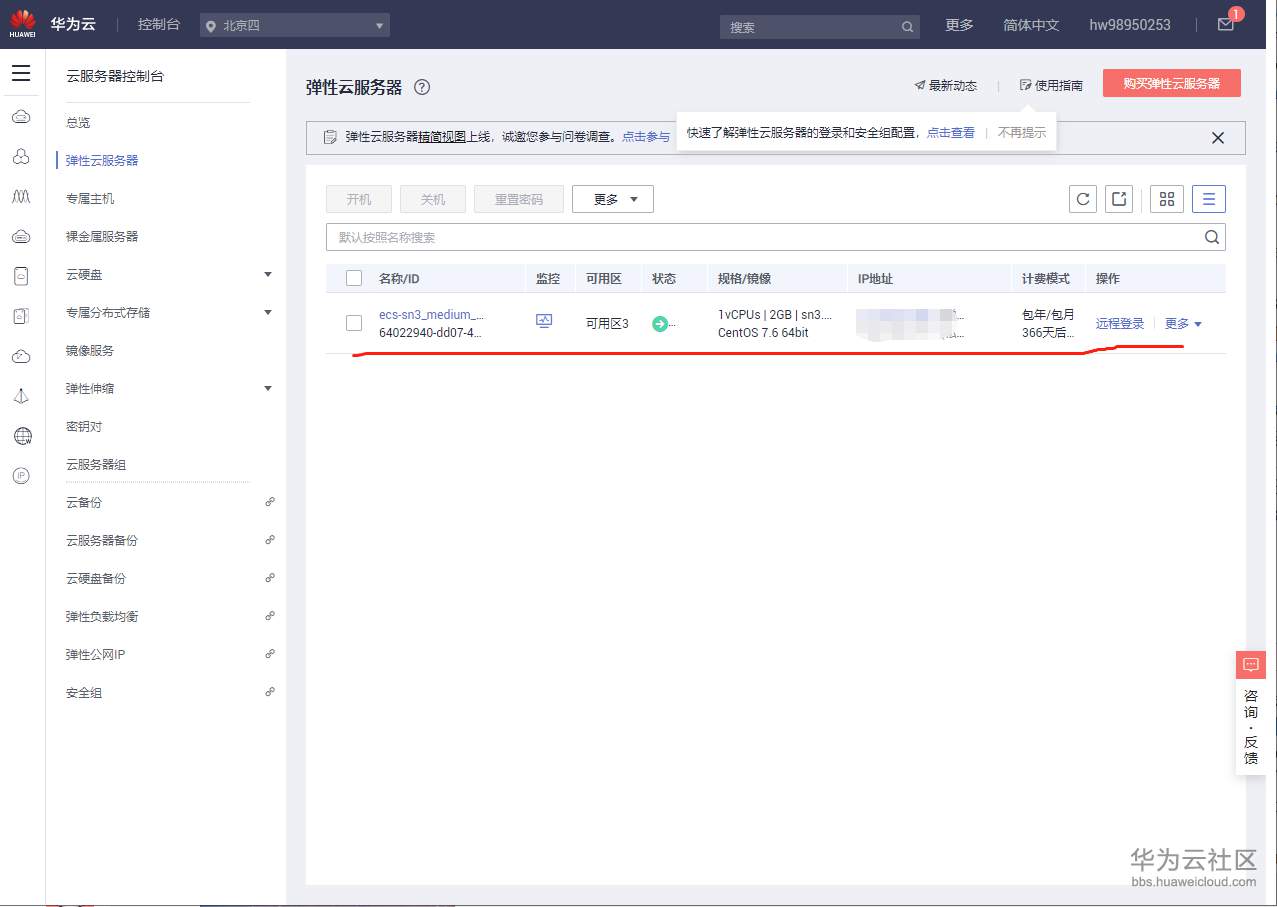Switch to card grid view
1277x907 pixels.
click(1166, 199)
